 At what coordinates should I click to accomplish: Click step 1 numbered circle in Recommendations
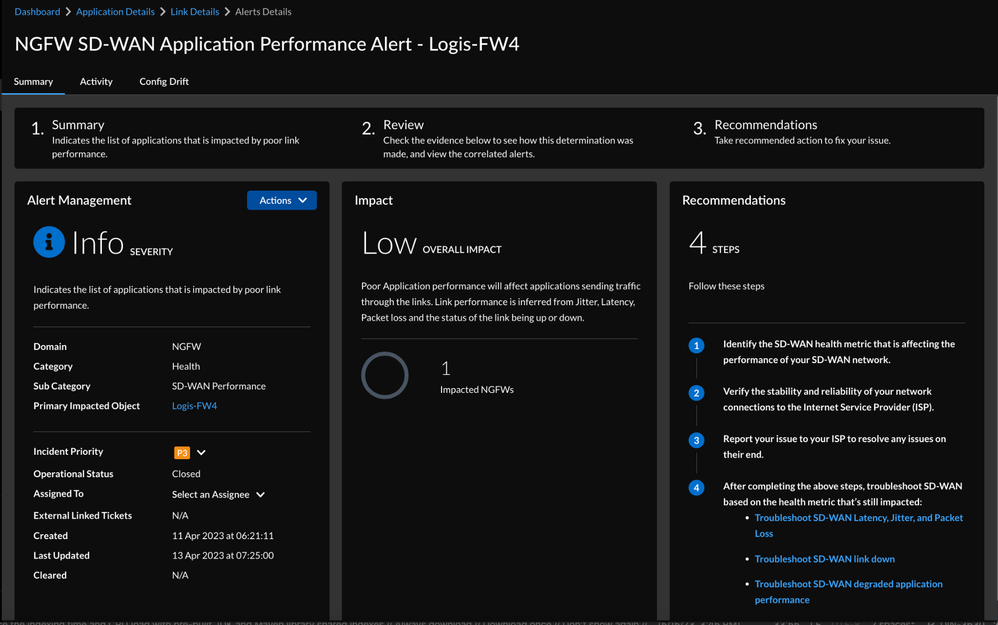click(x=697, y=346)
